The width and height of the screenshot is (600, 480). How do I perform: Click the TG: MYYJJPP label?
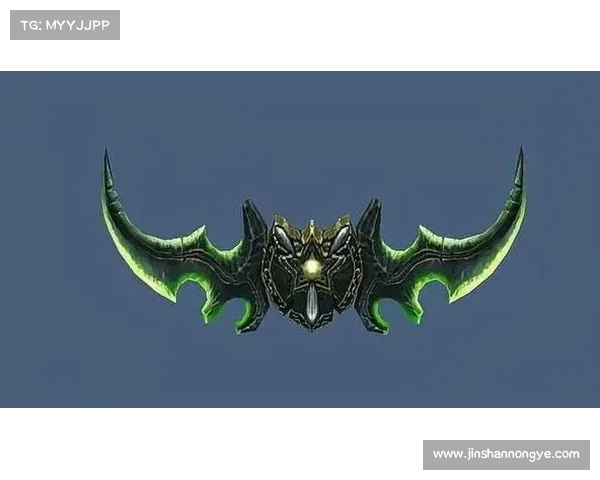[x=64, y=24]
